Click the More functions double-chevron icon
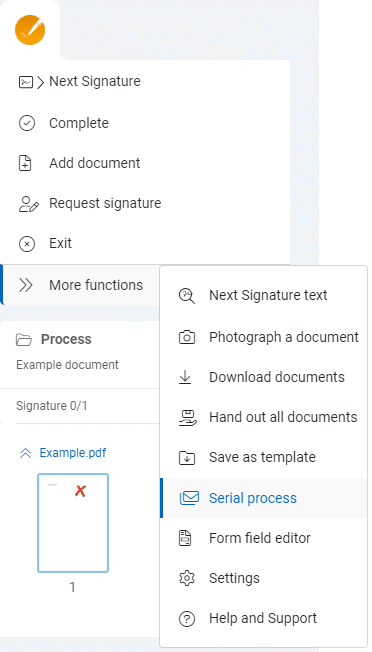 [26, 285]
